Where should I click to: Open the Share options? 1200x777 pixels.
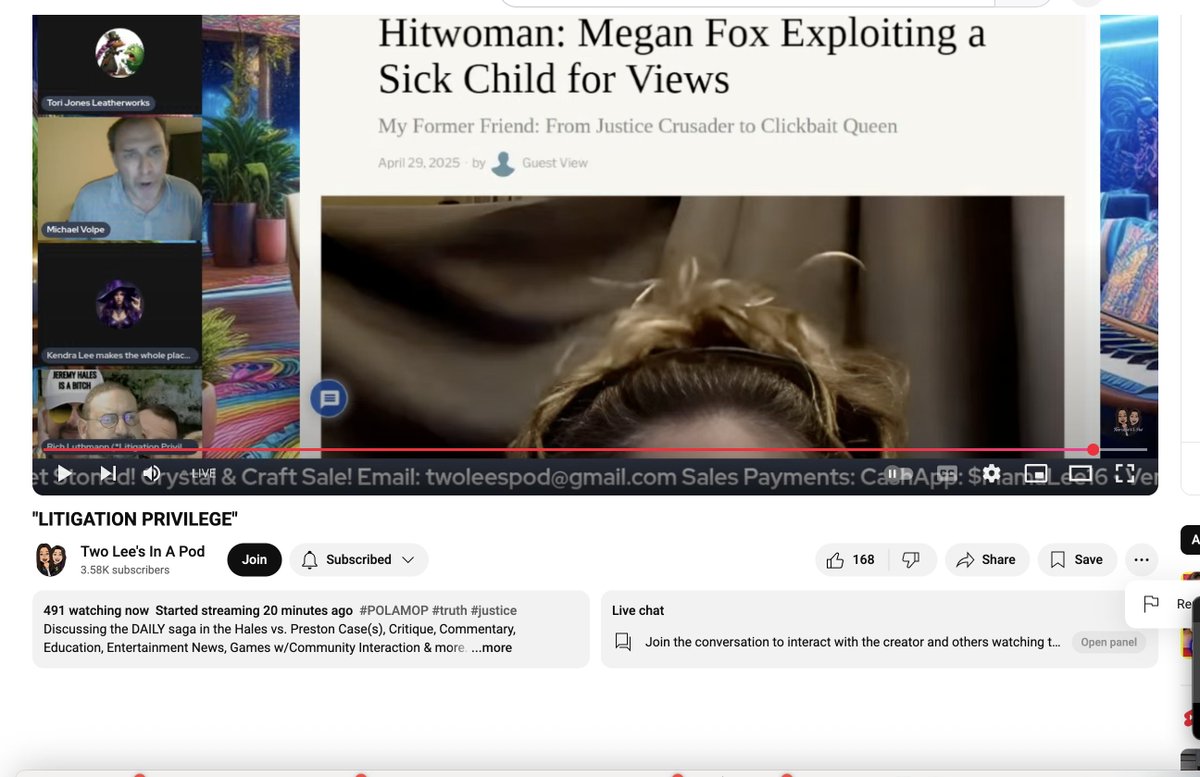987,560
